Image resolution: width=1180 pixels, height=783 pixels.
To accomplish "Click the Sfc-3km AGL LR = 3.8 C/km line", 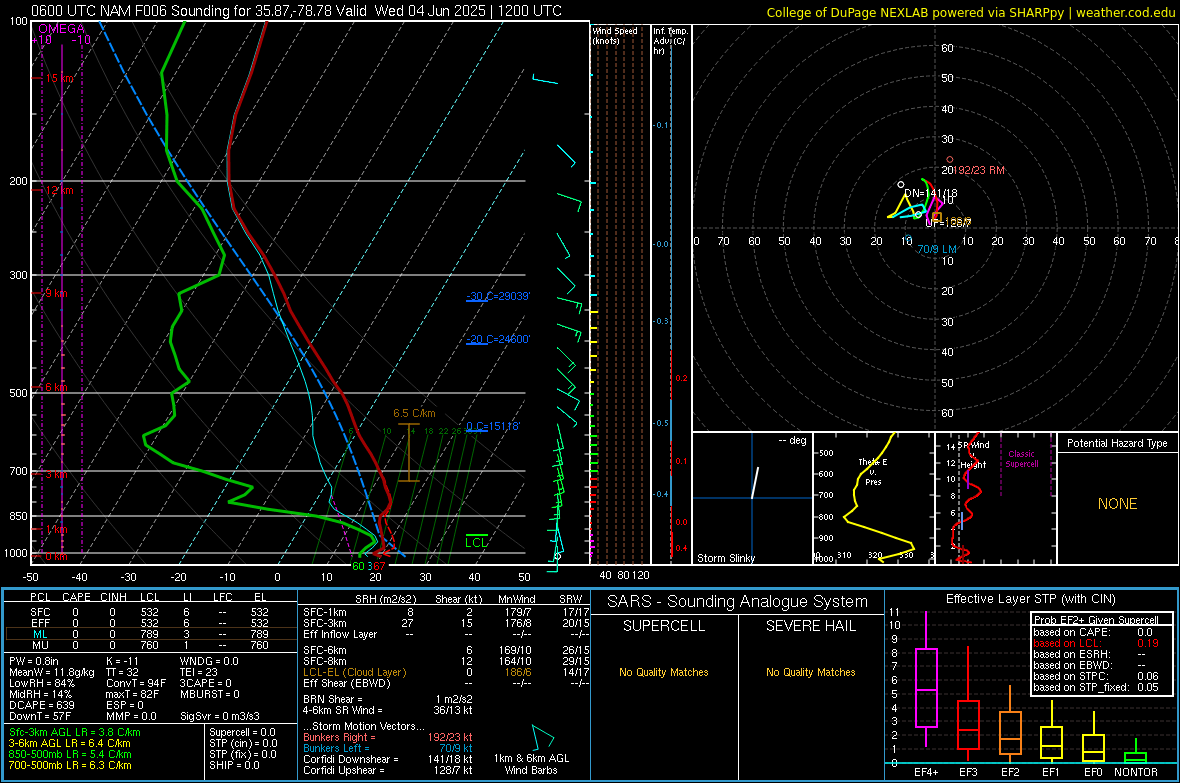I will (x=75, y=732).
